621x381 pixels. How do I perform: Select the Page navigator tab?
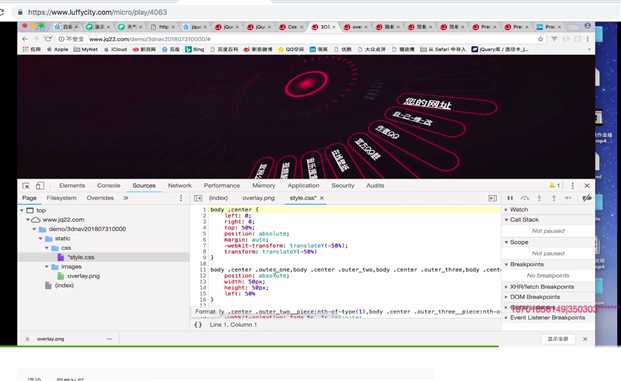29,198
